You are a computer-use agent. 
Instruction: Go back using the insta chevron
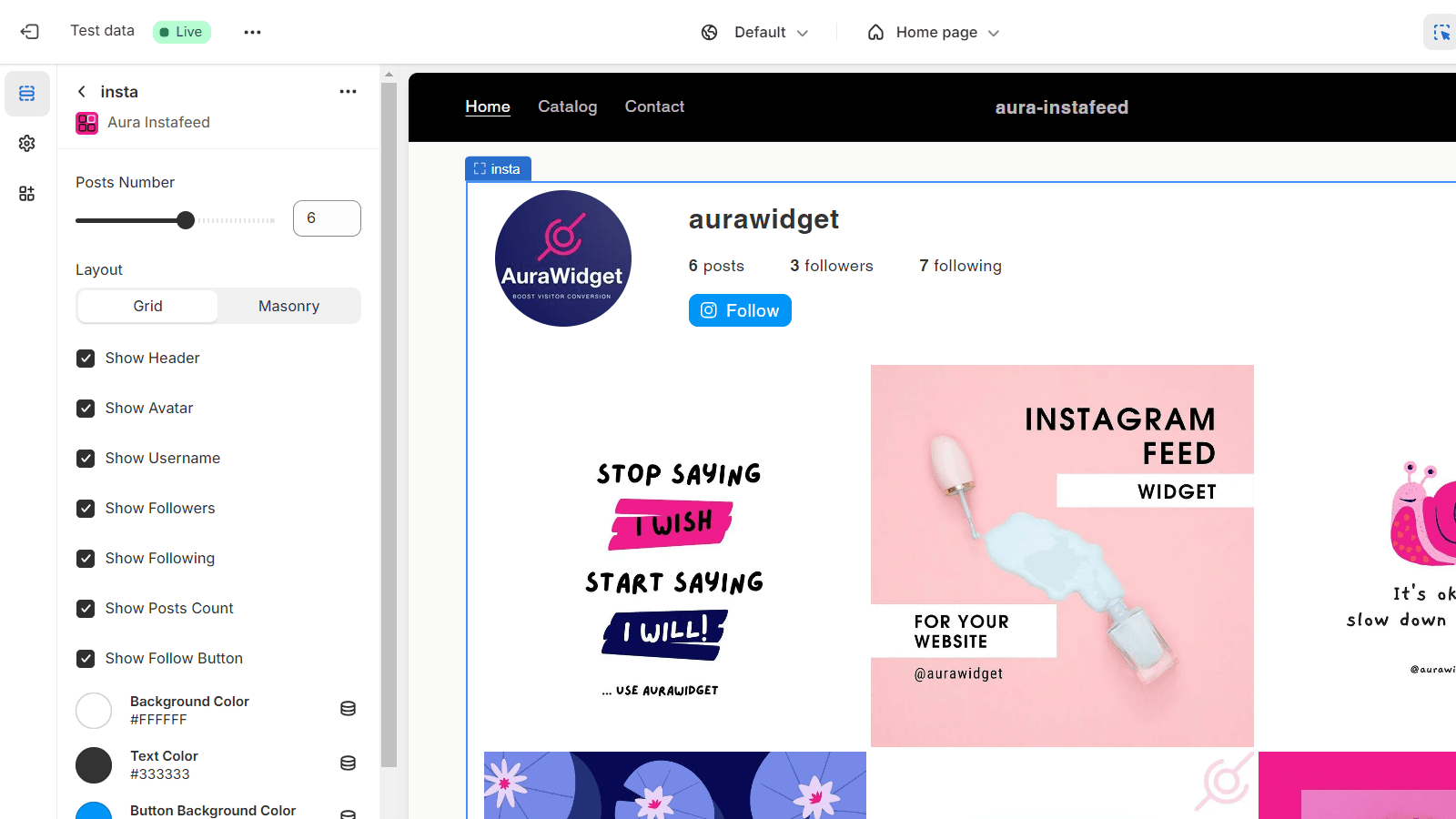82,92
